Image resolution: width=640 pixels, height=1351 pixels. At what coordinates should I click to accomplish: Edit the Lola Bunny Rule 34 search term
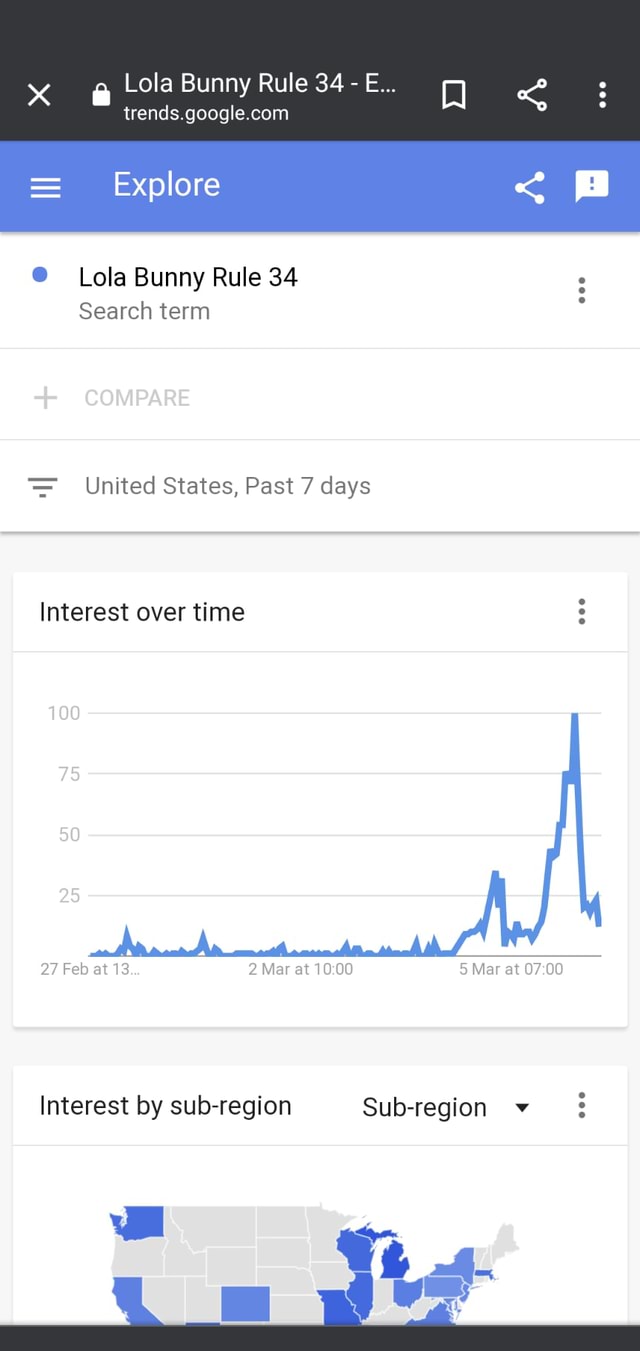coord(188,278)
